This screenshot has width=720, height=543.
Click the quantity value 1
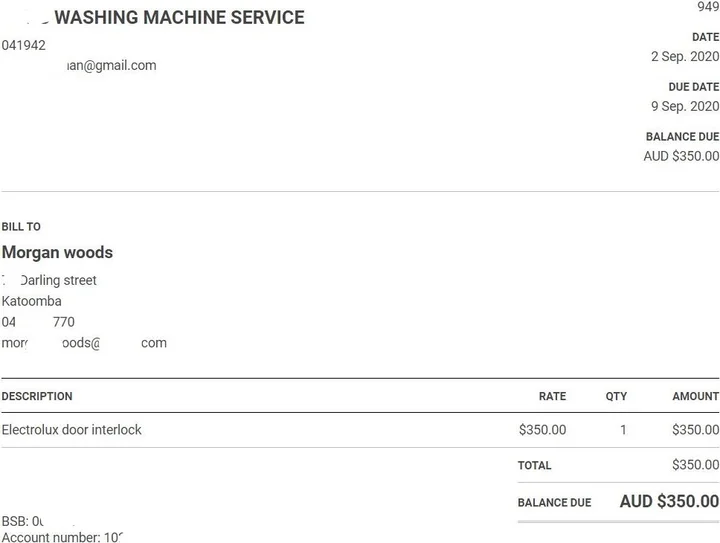623,430
